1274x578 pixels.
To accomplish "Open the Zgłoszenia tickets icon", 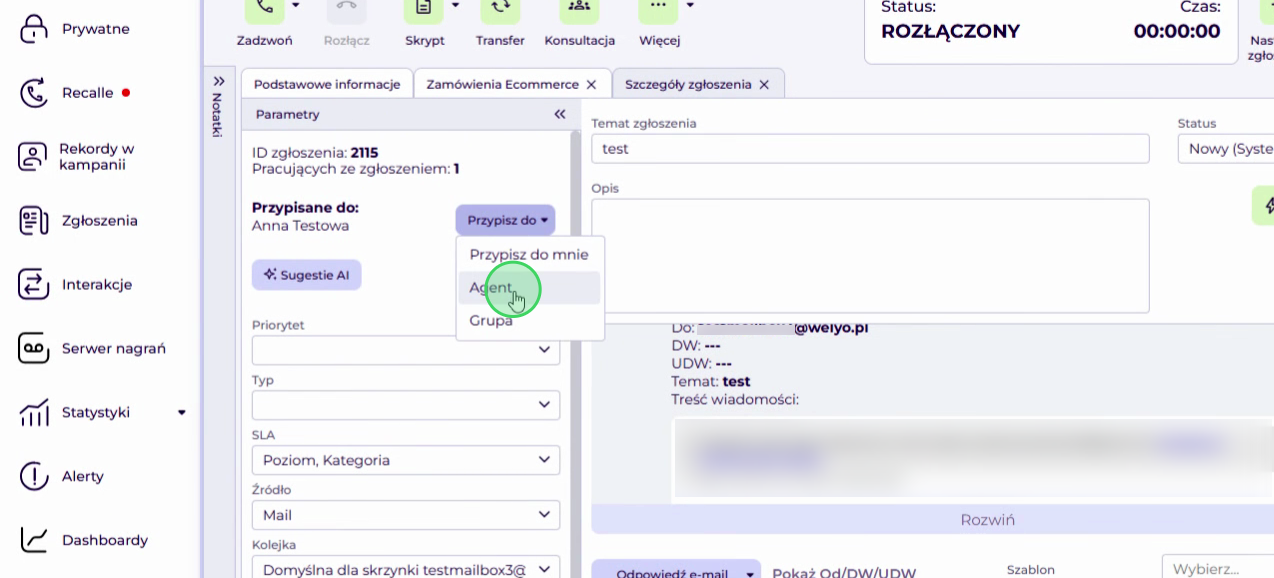I will (34, 221).
